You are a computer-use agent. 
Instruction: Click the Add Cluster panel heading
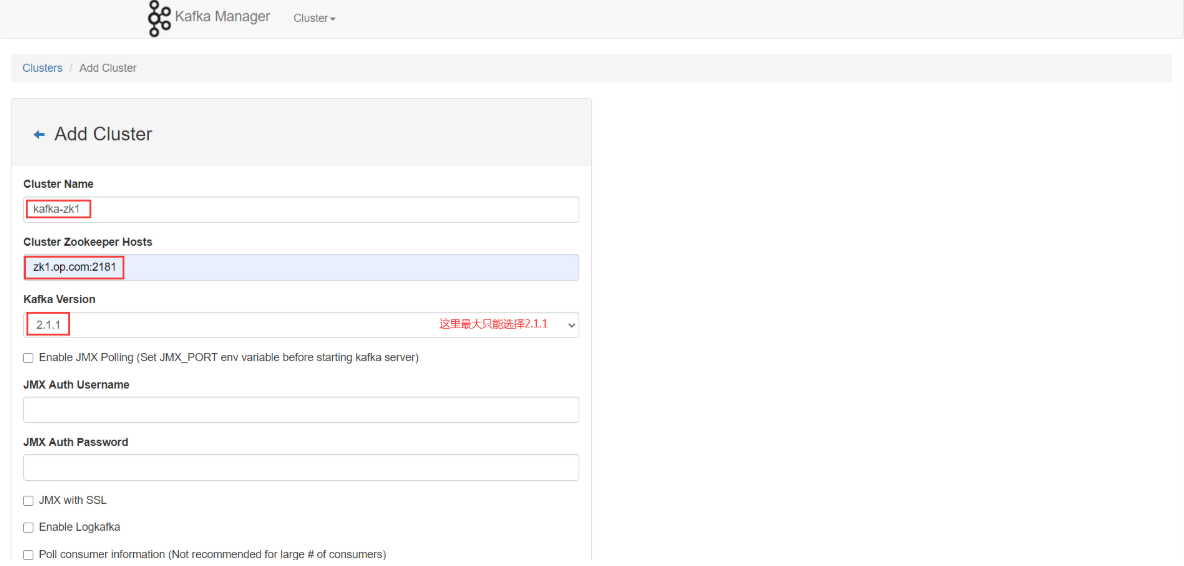coord(103,134)
